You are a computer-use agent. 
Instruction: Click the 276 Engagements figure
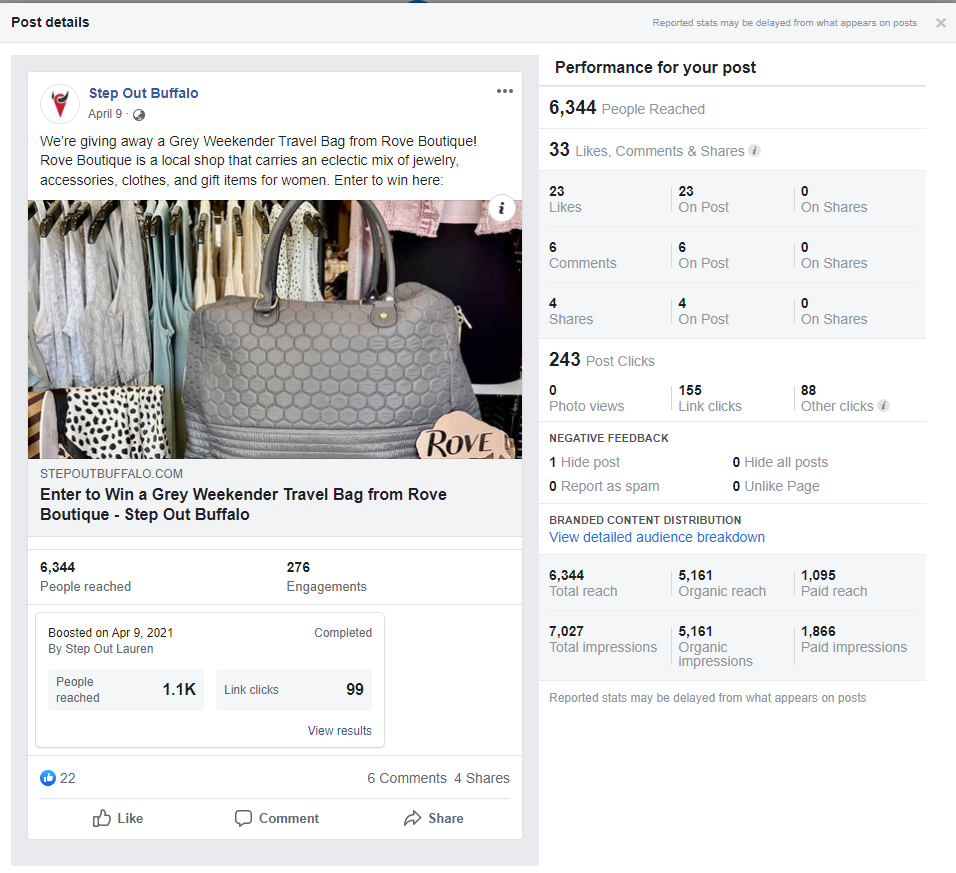click(326, 577)
